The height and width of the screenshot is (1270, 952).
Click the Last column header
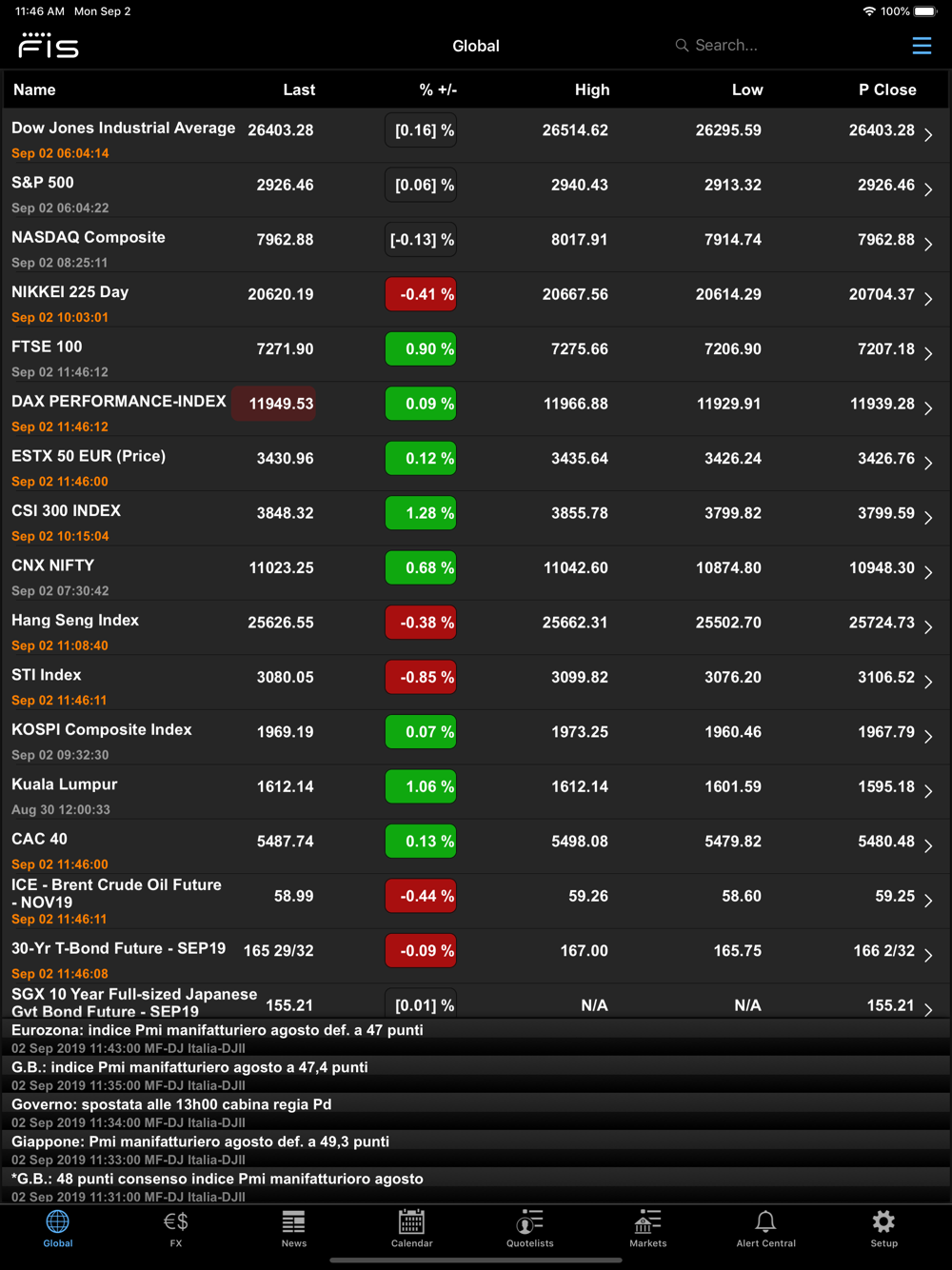pyautogui.click(x=299, y=89)
